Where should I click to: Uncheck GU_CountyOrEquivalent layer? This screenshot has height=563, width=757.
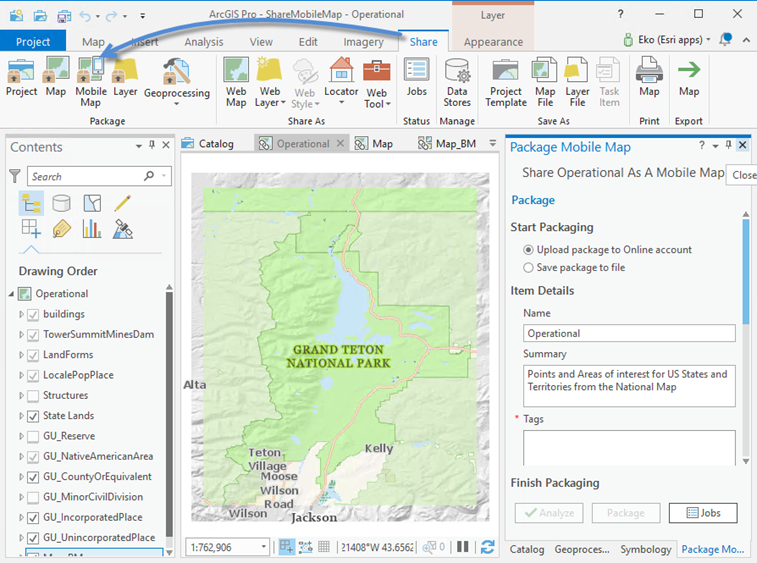[x=33, y=478]
